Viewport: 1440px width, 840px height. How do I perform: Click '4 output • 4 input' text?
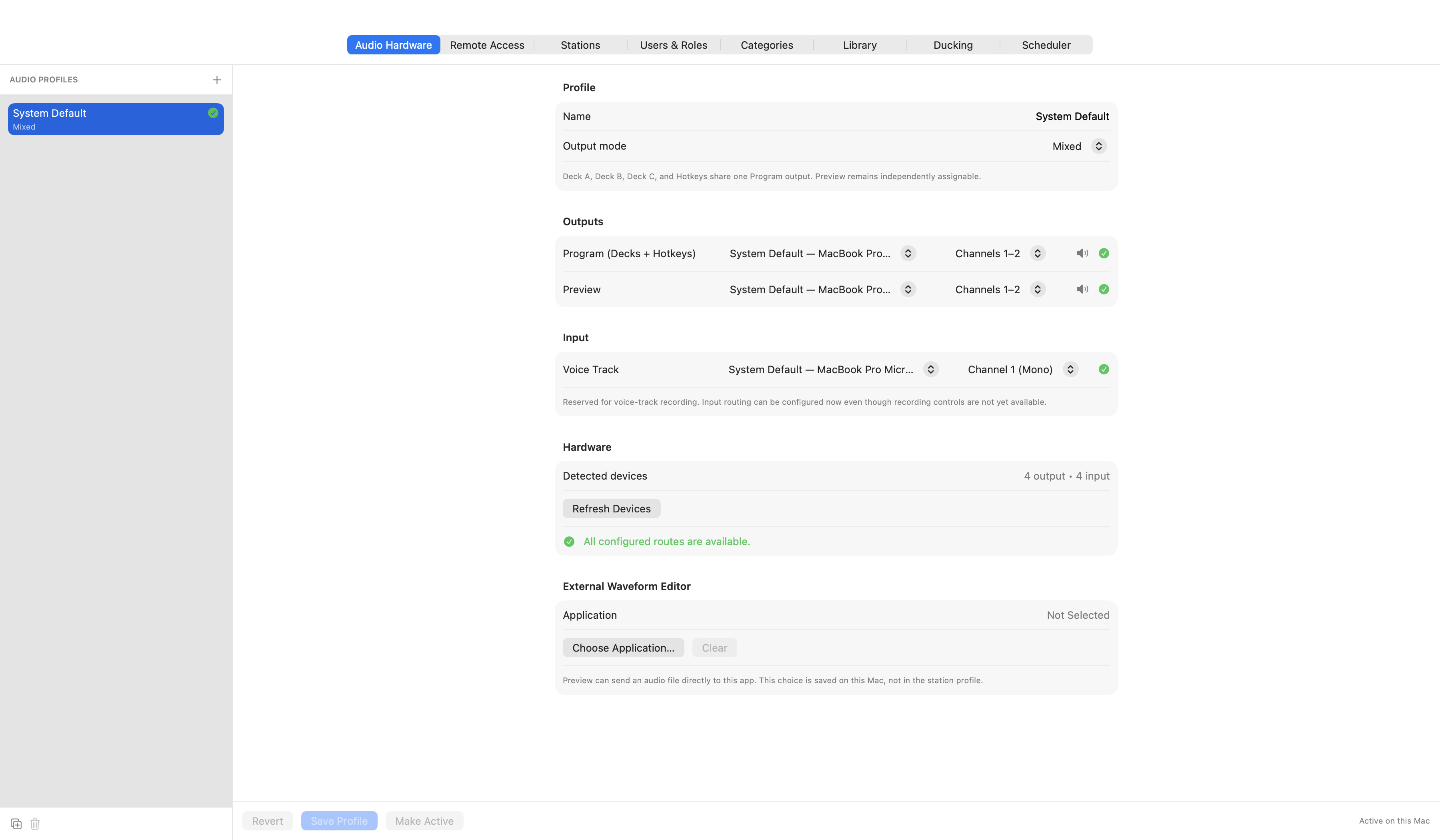pyautogui.click(x=1066, y=476)
